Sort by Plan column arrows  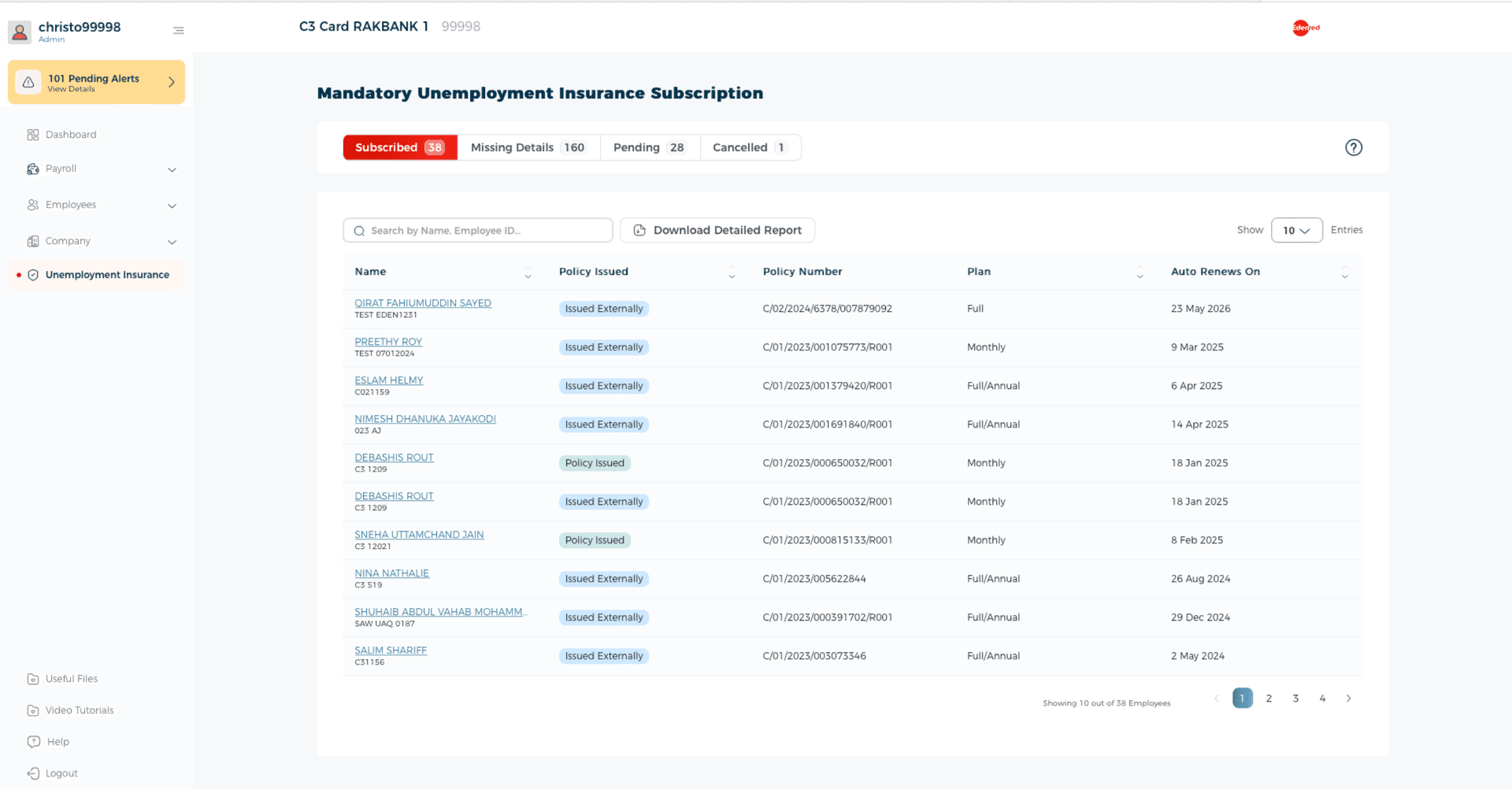tap(1140, 272)
